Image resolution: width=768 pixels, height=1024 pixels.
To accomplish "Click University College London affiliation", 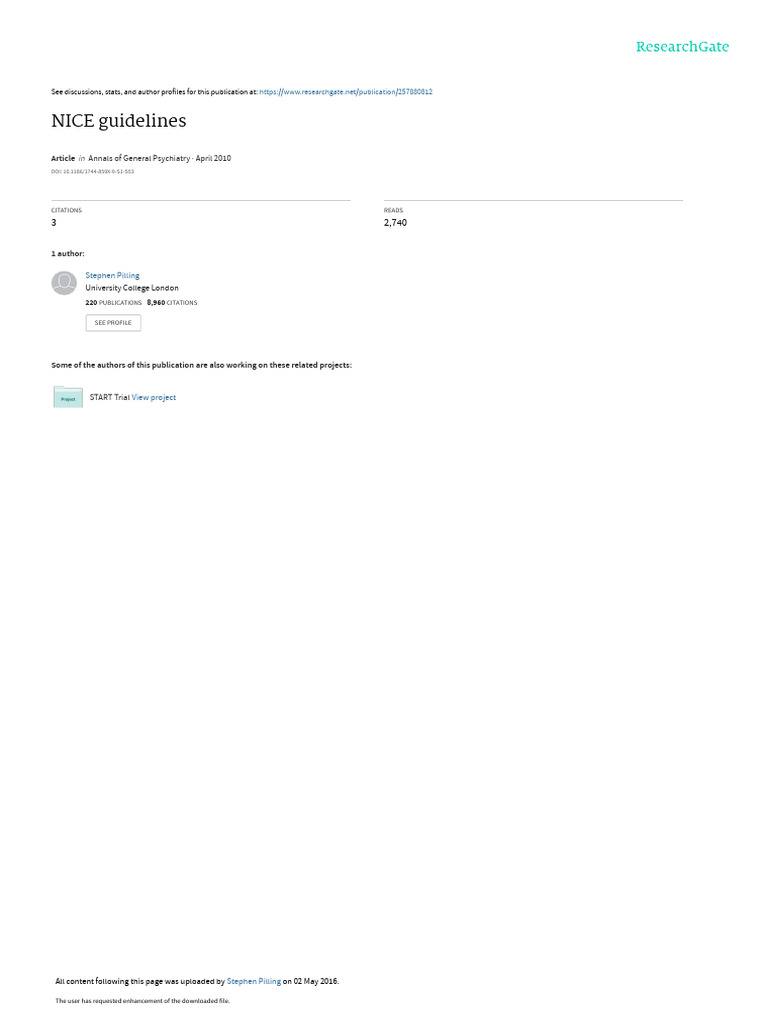I will click(x=132, y=288).
